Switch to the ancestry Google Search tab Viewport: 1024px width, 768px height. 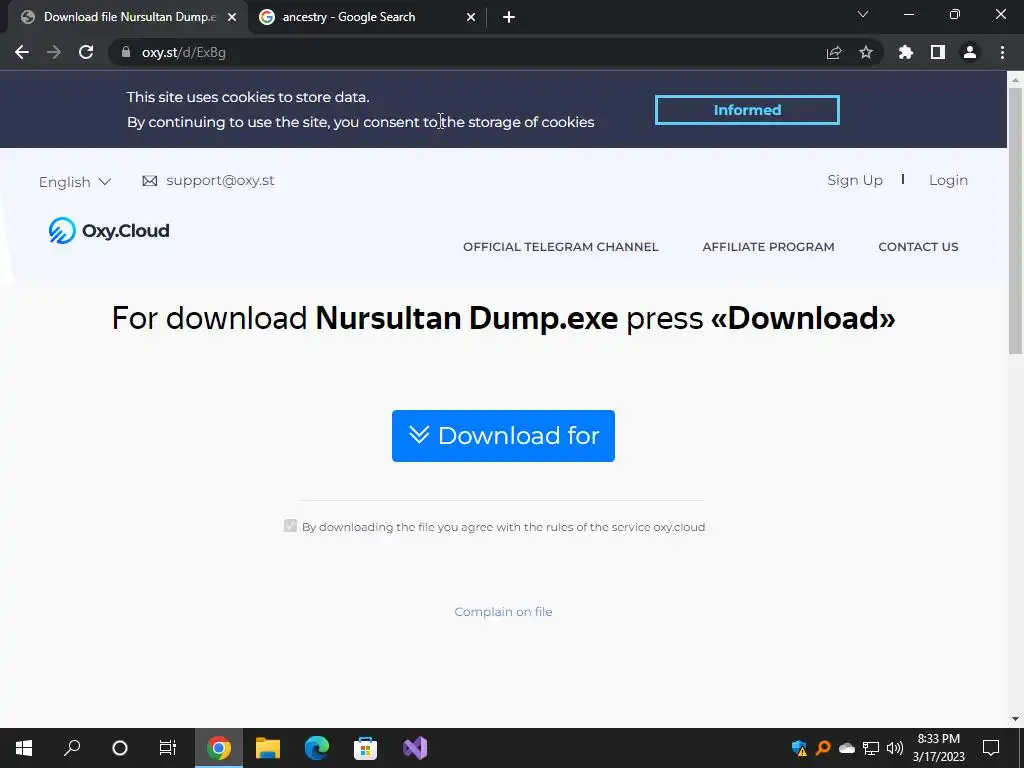[368, 17]
